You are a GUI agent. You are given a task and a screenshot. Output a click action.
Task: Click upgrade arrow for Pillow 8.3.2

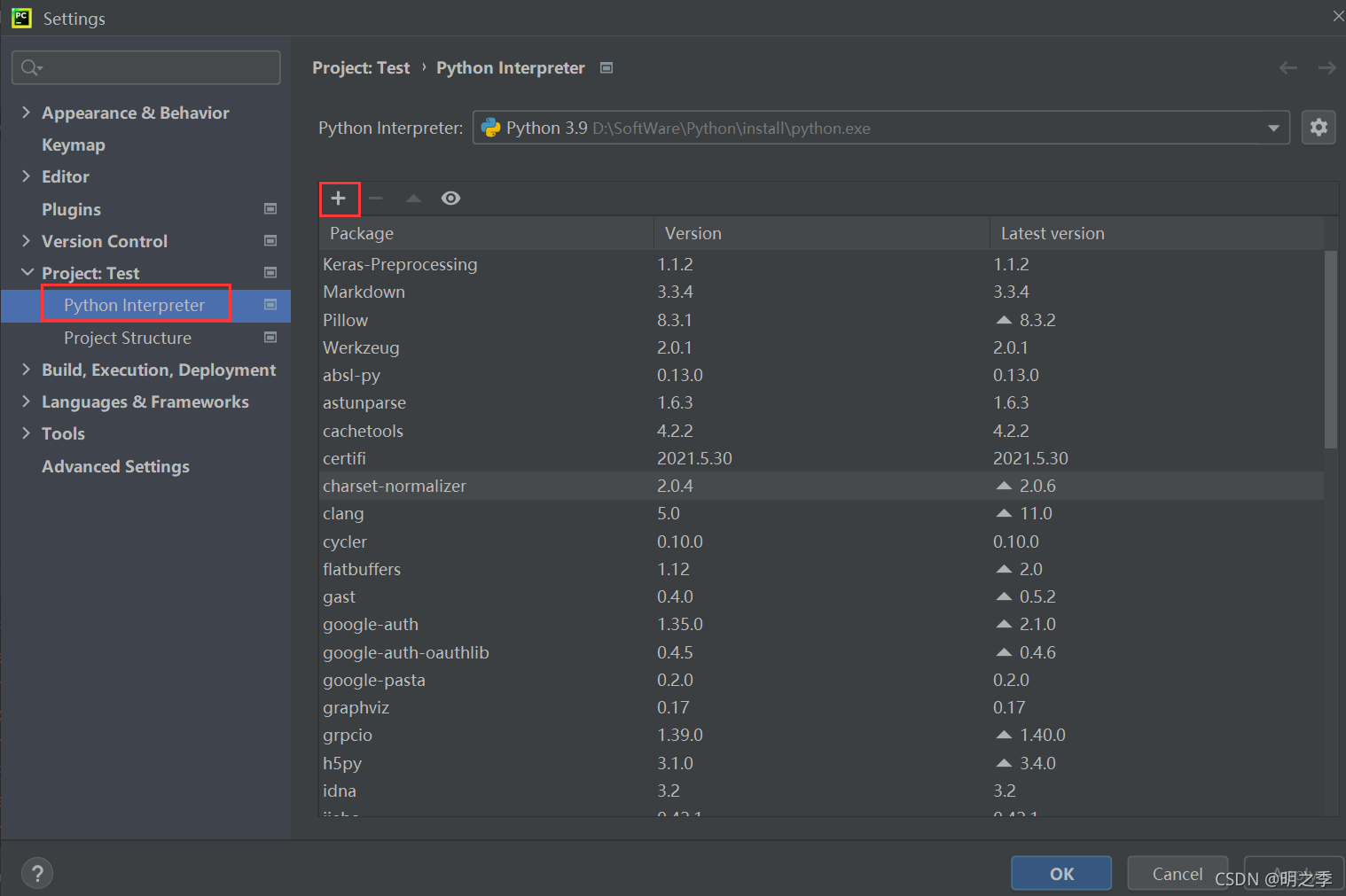(1004, 320)
